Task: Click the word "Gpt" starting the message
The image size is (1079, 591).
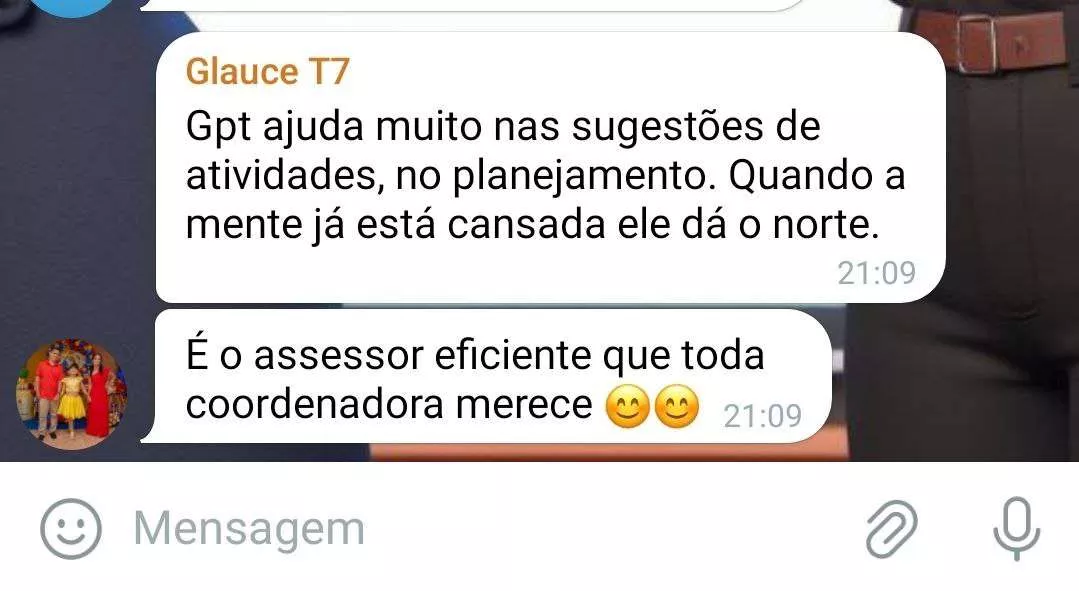Action: (x=217, y=128)
